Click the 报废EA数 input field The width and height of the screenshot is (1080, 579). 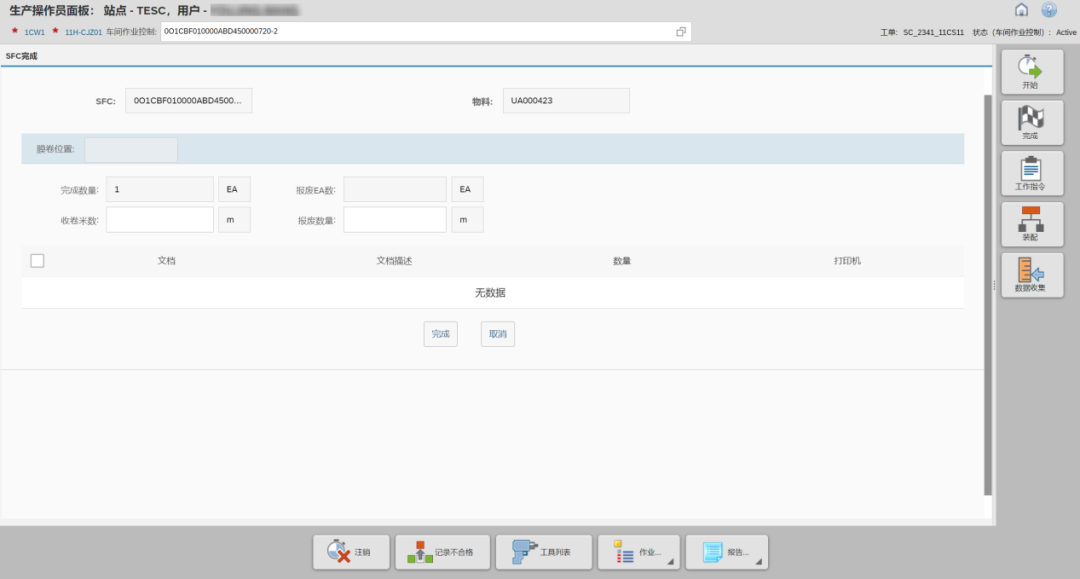point(395,189)
